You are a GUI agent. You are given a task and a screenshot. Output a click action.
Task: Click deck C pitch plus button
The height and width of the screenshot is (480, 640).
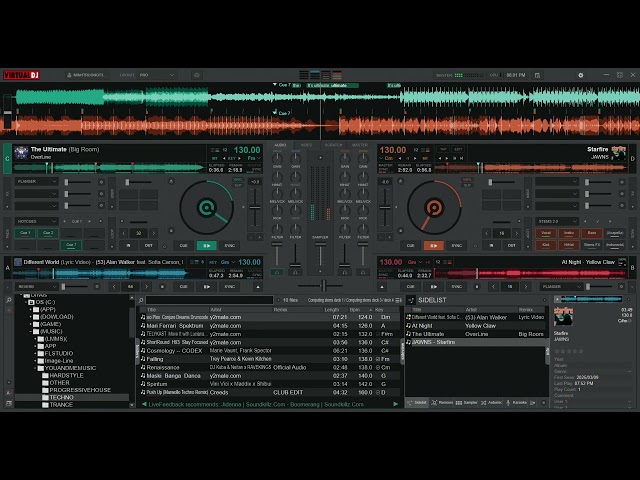[259, 237]
